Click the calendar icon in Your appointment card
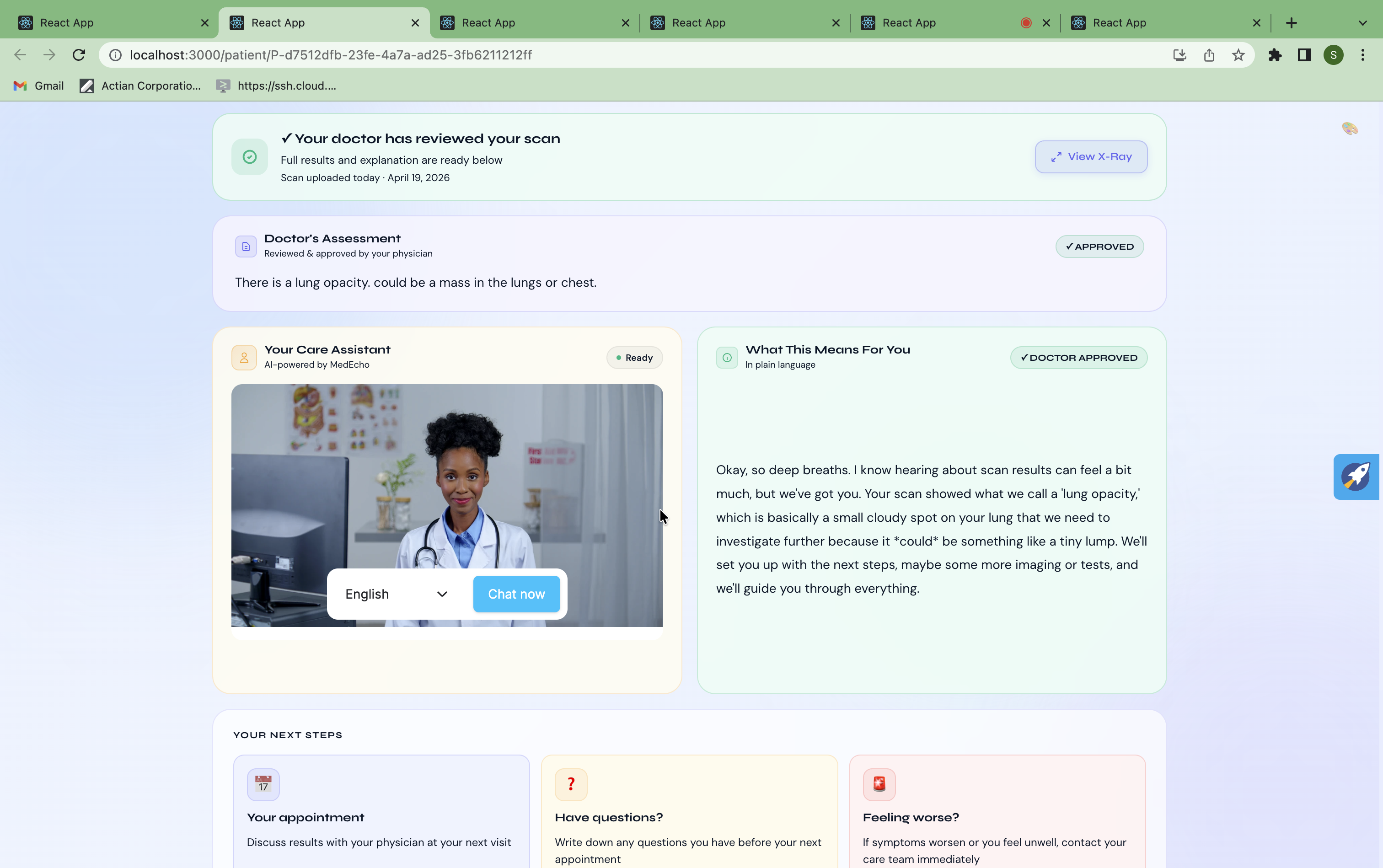 point(263,783)
